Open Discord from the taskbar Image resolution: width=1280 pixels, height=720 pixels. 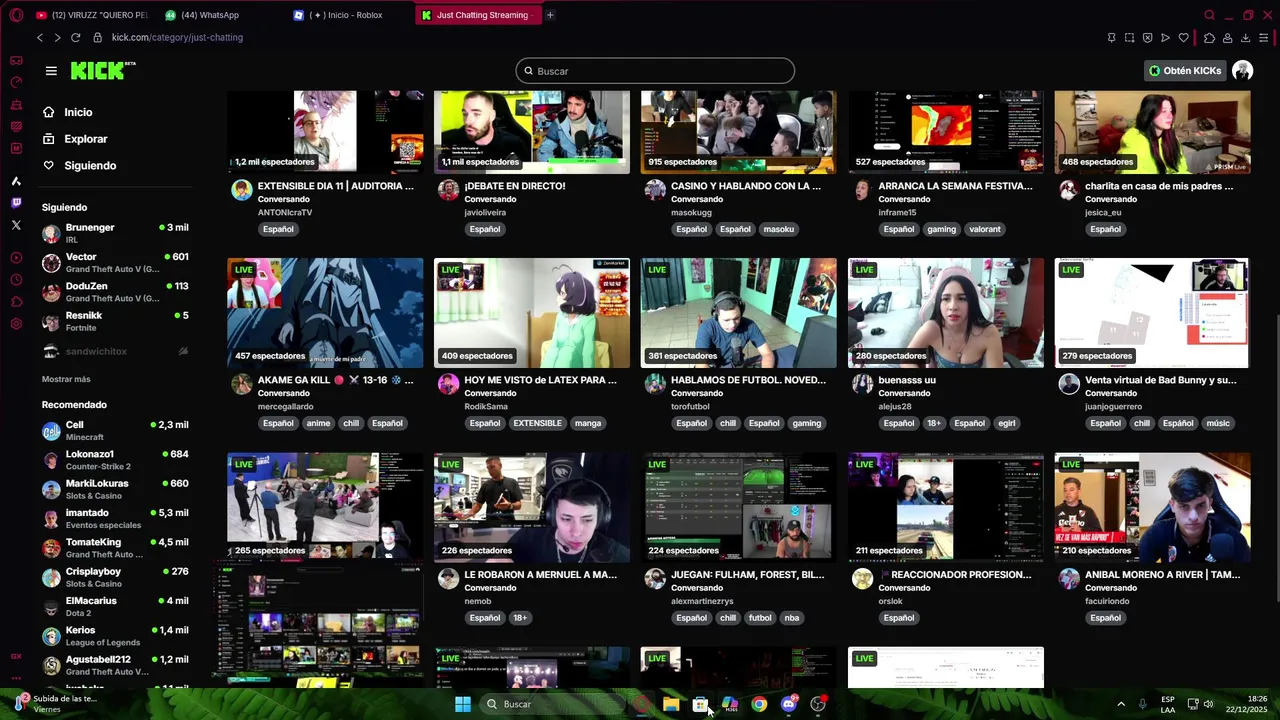[789, 704]
